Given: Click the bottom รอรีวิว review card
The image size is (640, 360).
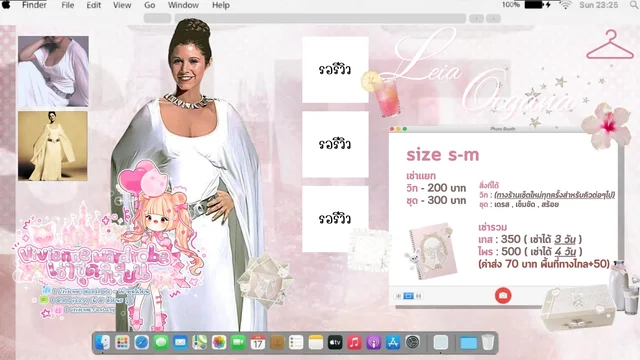Looking at the screenshot, I should click(x=335, y=219).
